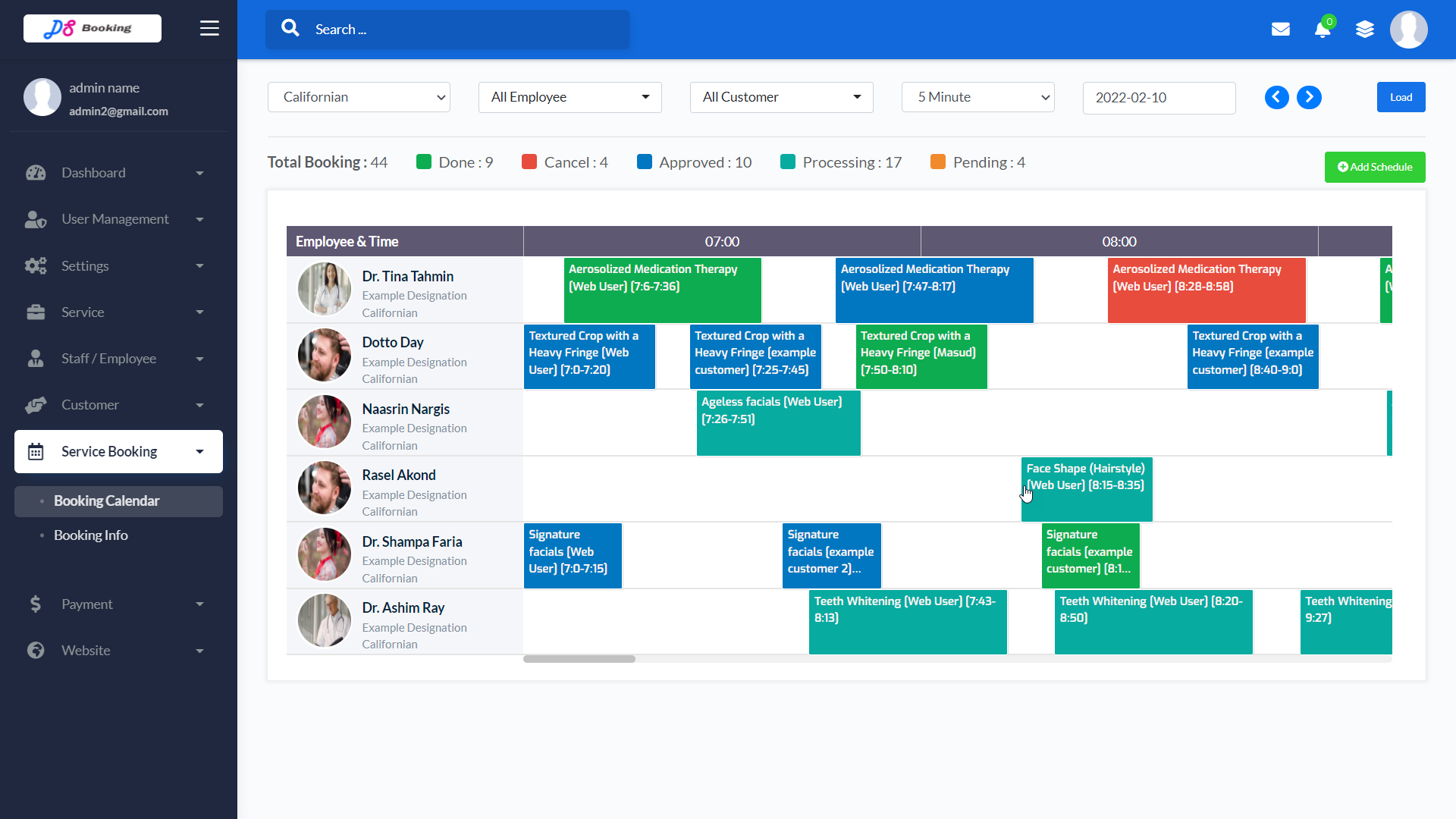The height and width of the screenshot is (819, 1456).
Task: Open the user avatar in top bar
Action: coord(1408,30)
